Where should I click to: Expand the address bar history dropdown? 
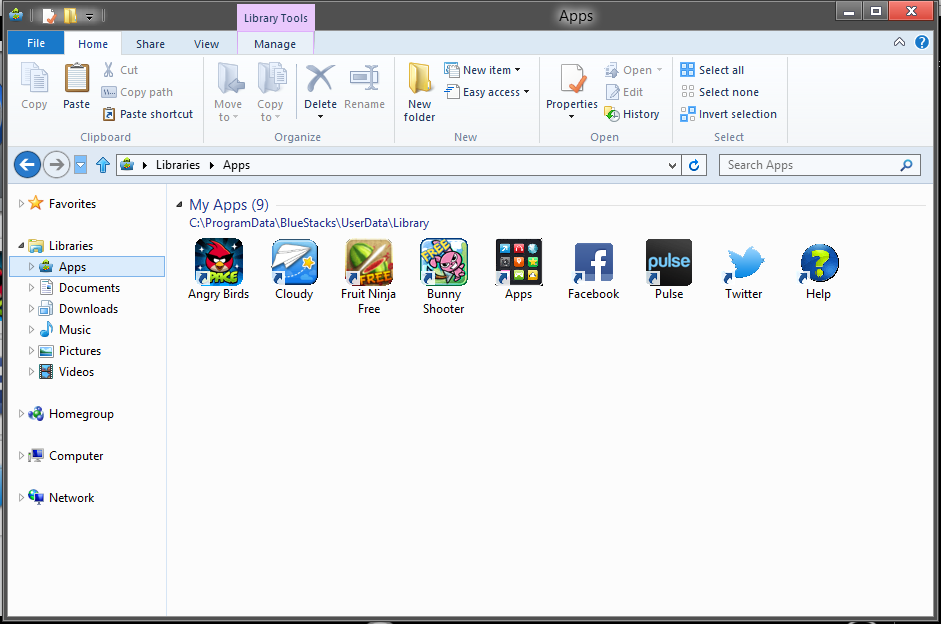673,165
